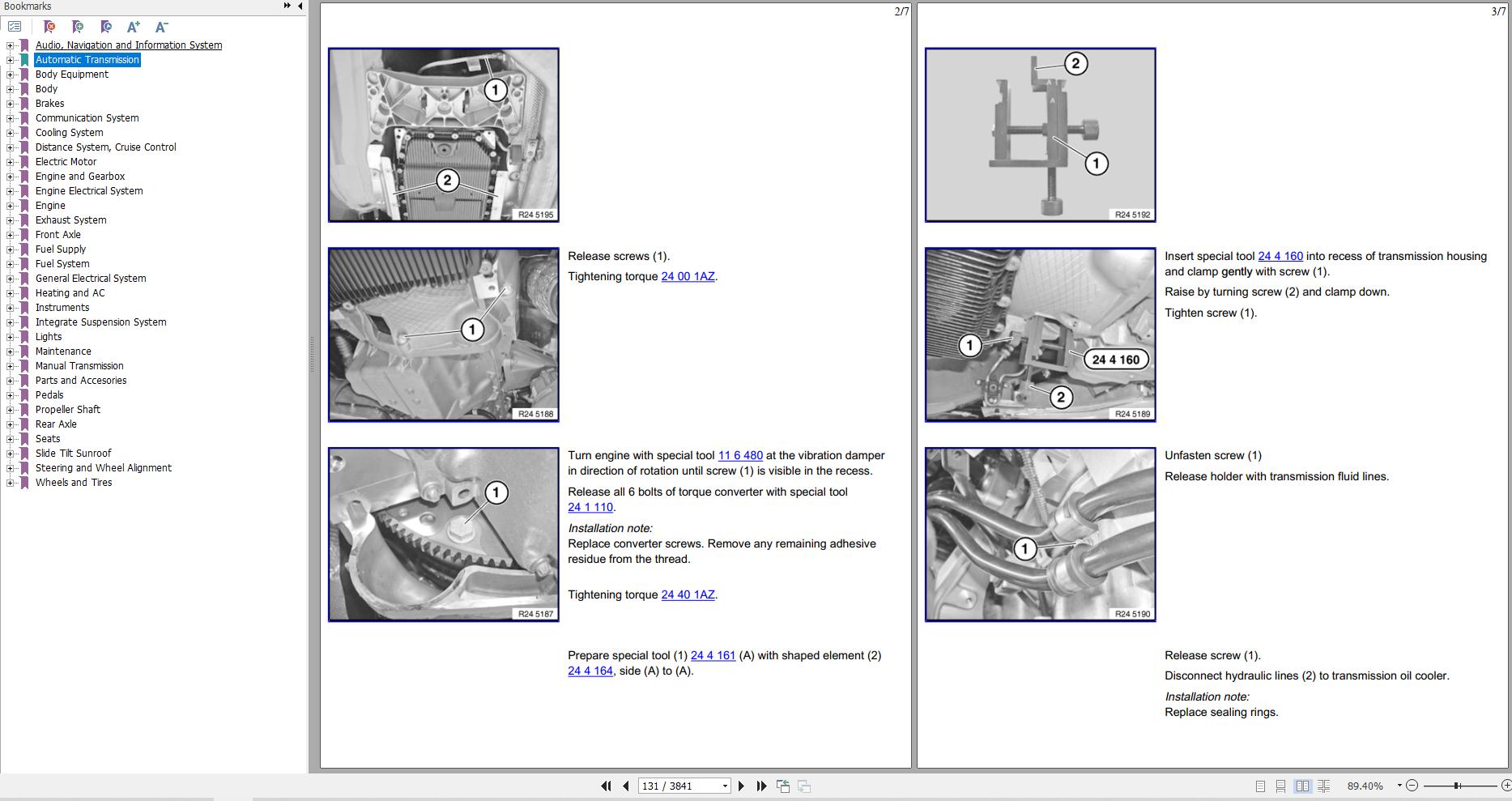
Task: Open the Front Axle bookmark
Action: coord(57,235)
